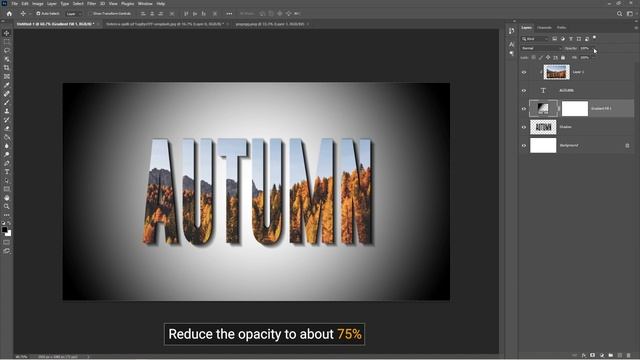
Task: Filter layers by adjustment layers icon
Action: click(562, 39)
